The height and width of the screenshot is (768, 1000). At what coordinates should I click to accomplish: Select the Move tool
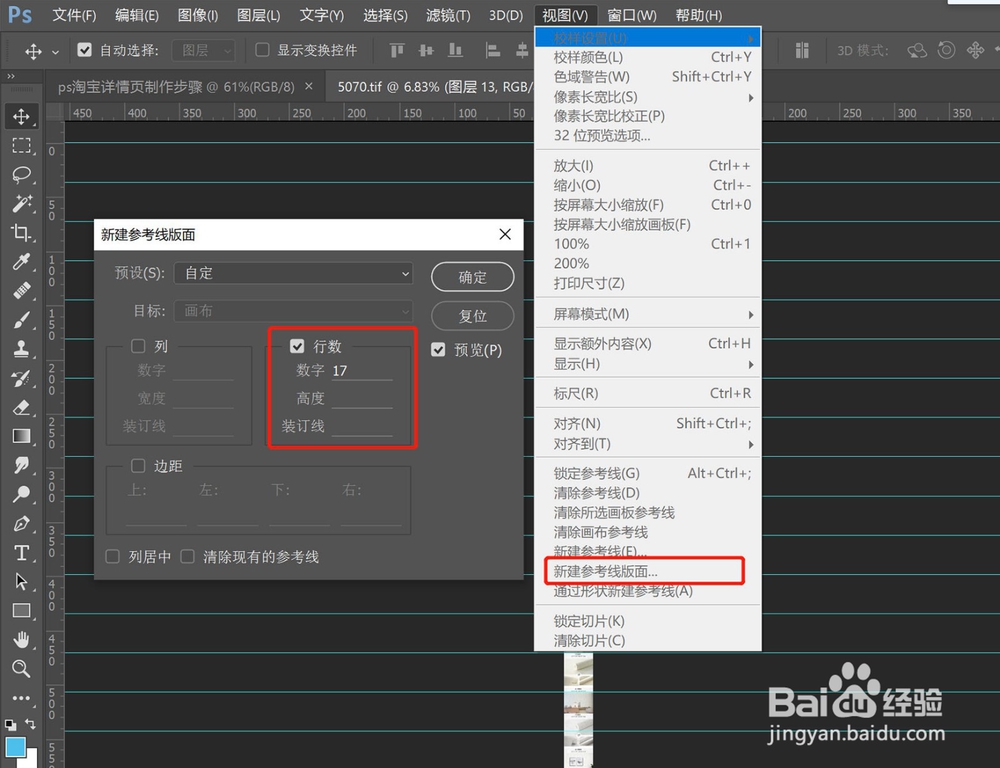tap(22, 116)
